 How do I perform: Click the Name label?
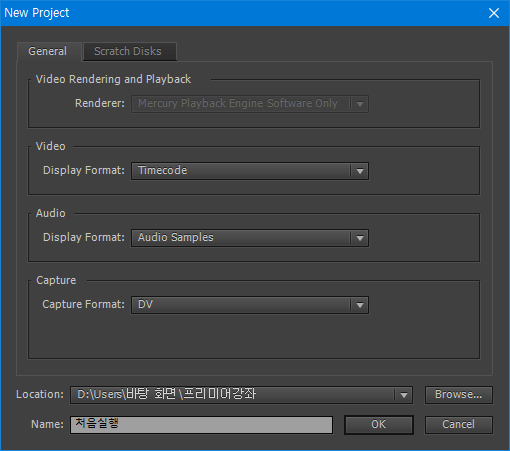(x=47, y=424)
